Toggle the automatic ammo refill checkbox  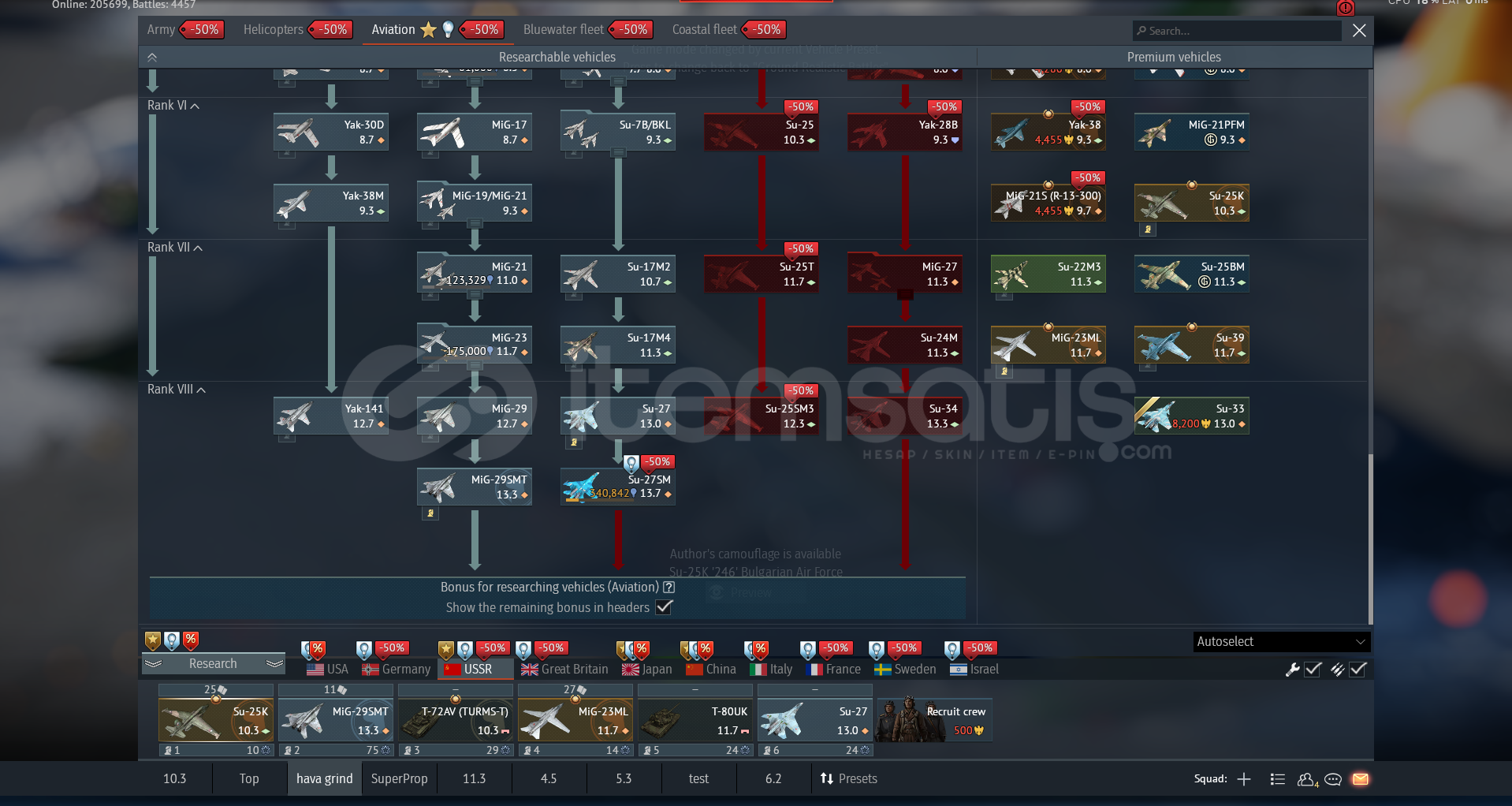click(1358, 670)
